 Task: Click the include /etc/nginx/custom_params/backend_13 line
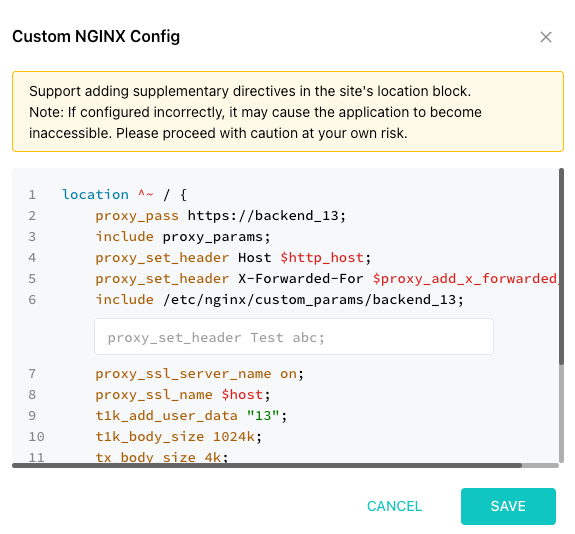[279, 300]
